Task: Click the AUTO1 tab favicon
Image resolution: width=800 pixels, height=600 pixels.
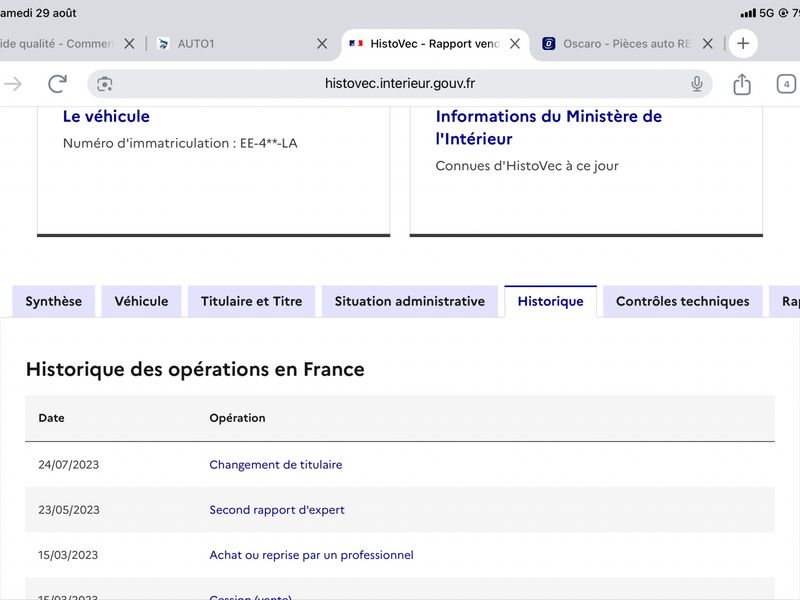Action: coord(163,44)
